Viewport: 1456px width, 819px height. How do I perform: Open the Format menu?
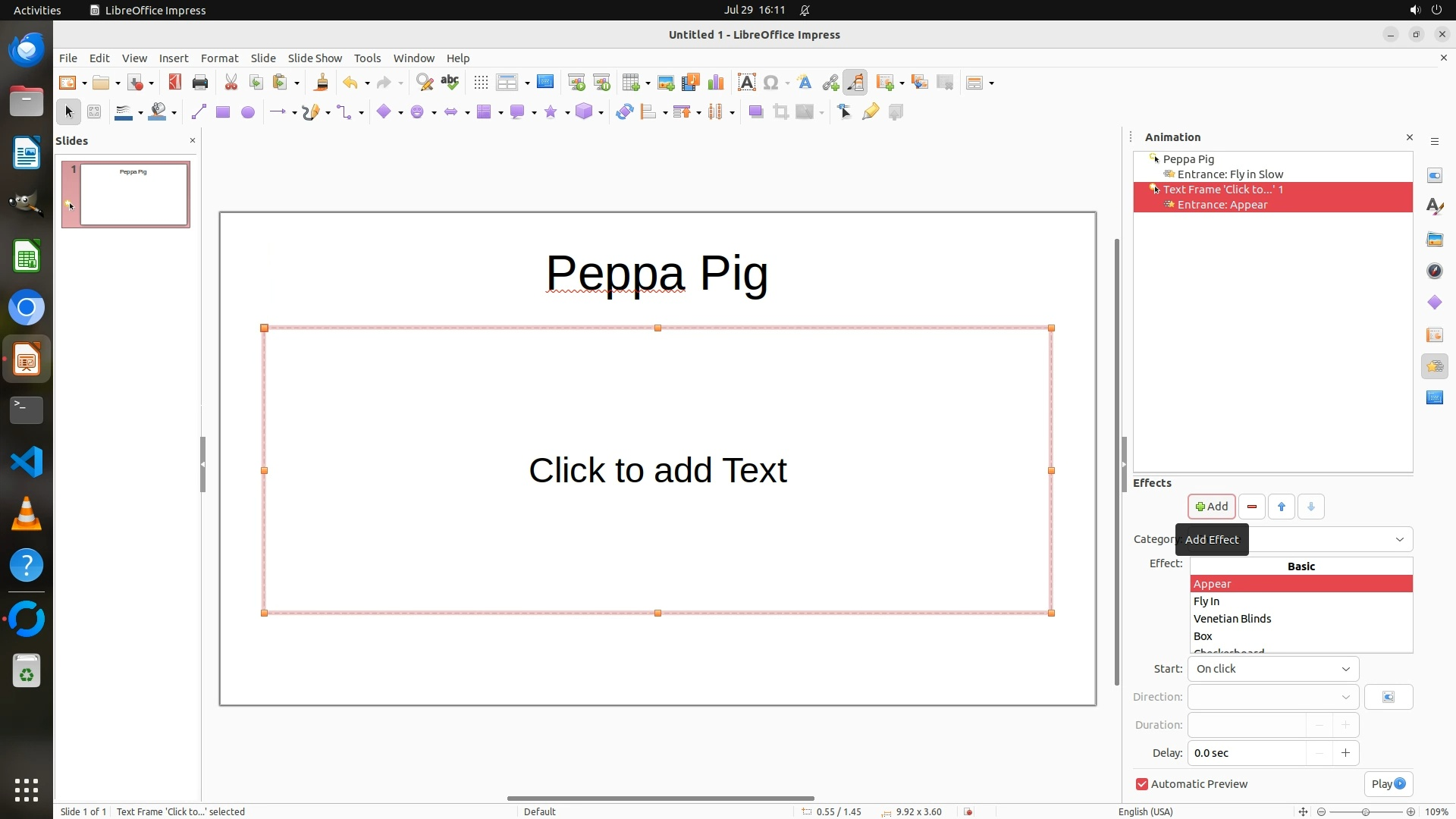coord(219,58)
